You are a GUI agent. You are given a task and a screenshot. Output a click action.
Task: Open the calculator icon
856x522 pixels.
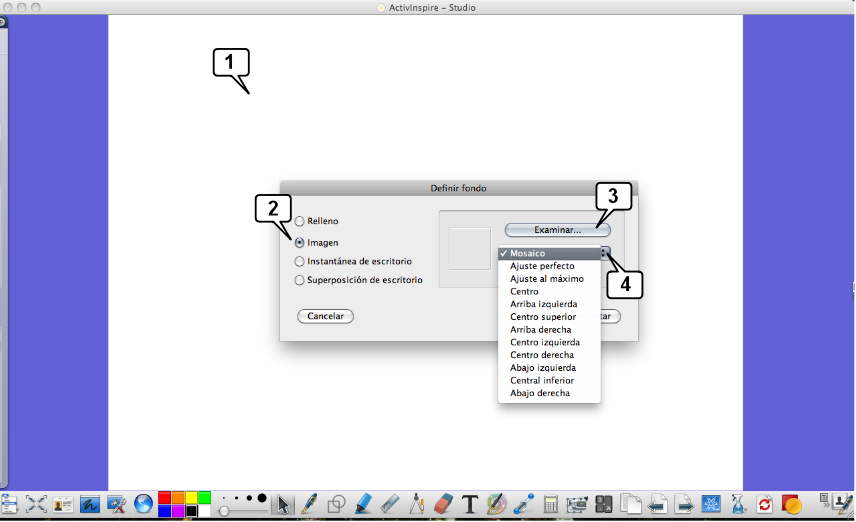click(x=550, y=505)
